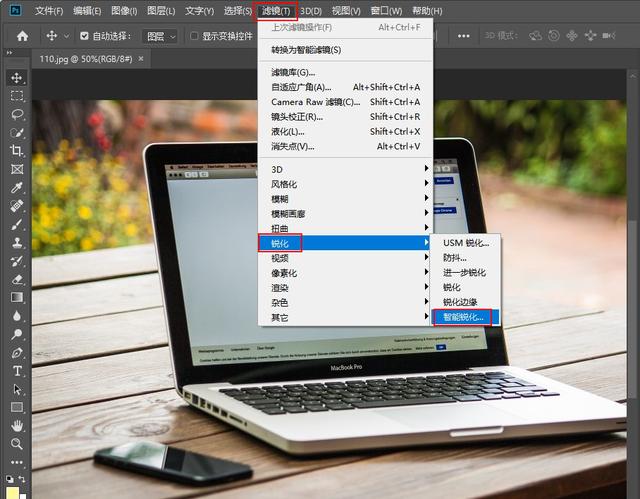Select the Move tool in the toolbox
Viewport: 640px width, 499px height.
click(x=17, y=78)
